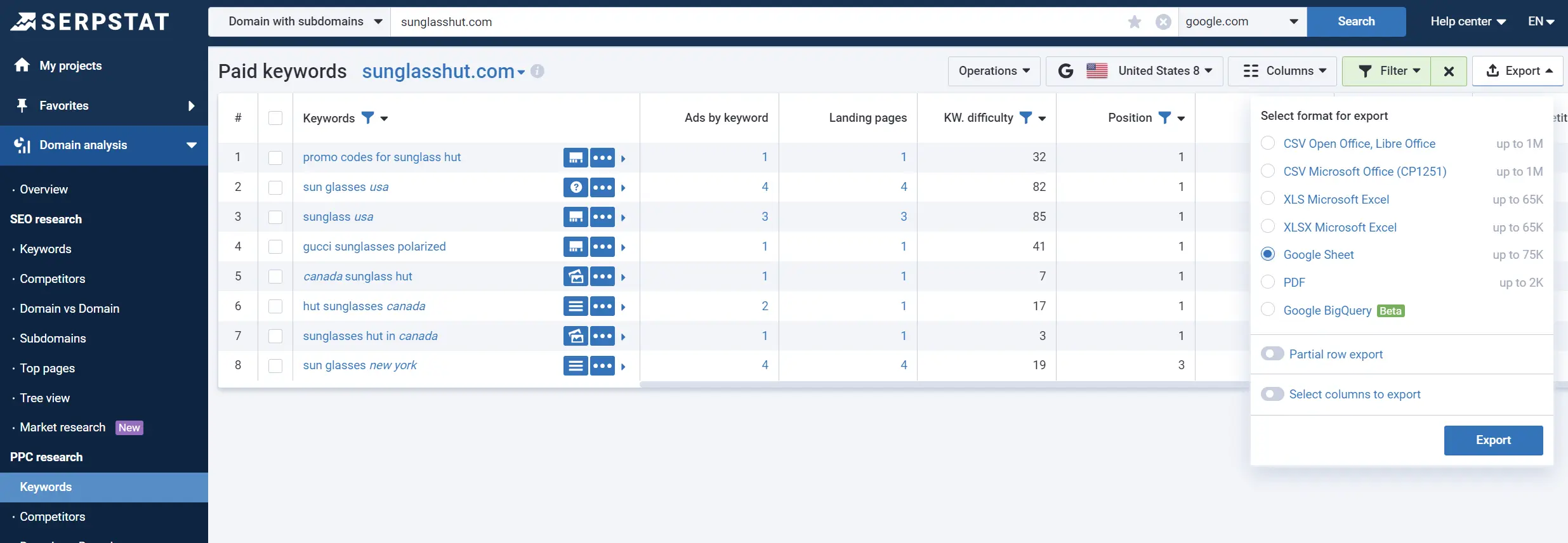
Task: Click SERP feature icon for sun glasses new york
Action: pos(576,365)
